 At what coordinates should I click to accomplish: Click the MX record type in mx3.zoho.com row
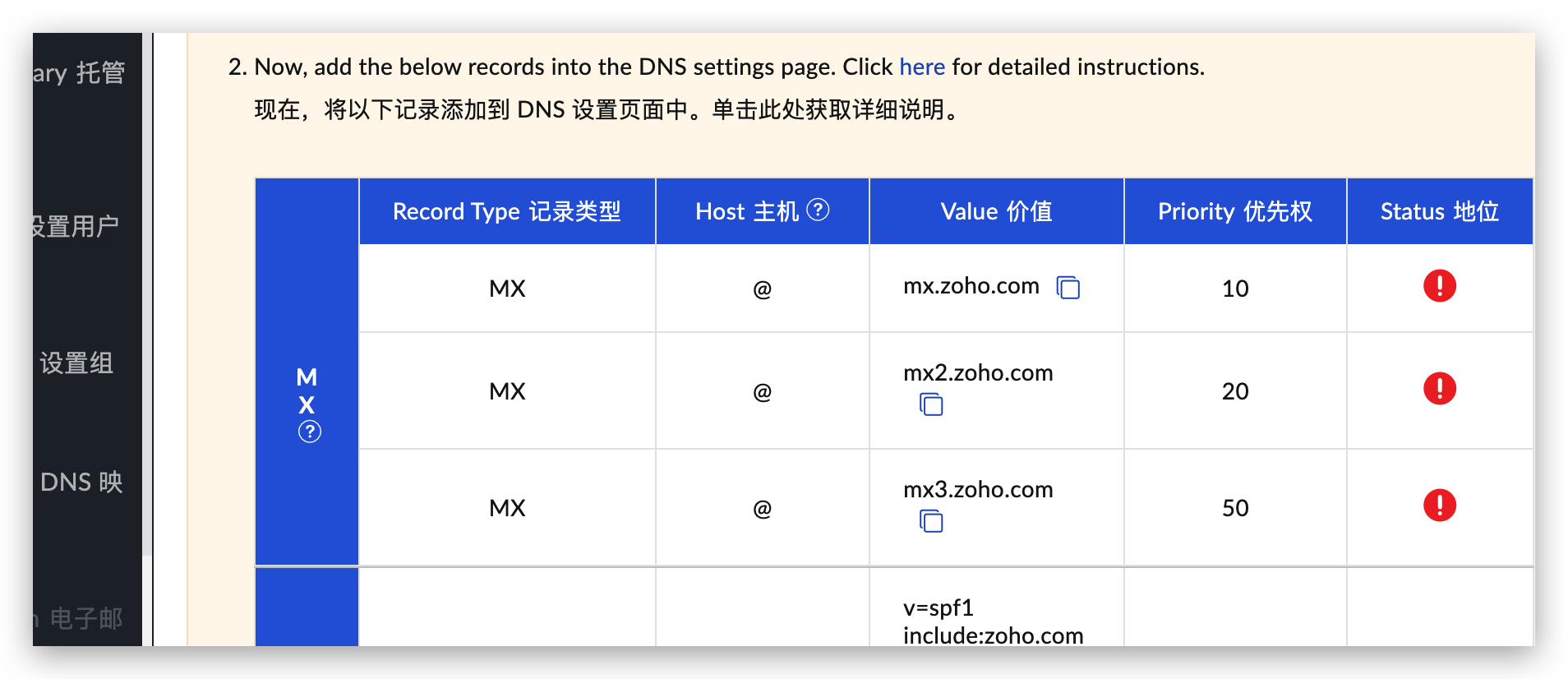tap(507, 508)
